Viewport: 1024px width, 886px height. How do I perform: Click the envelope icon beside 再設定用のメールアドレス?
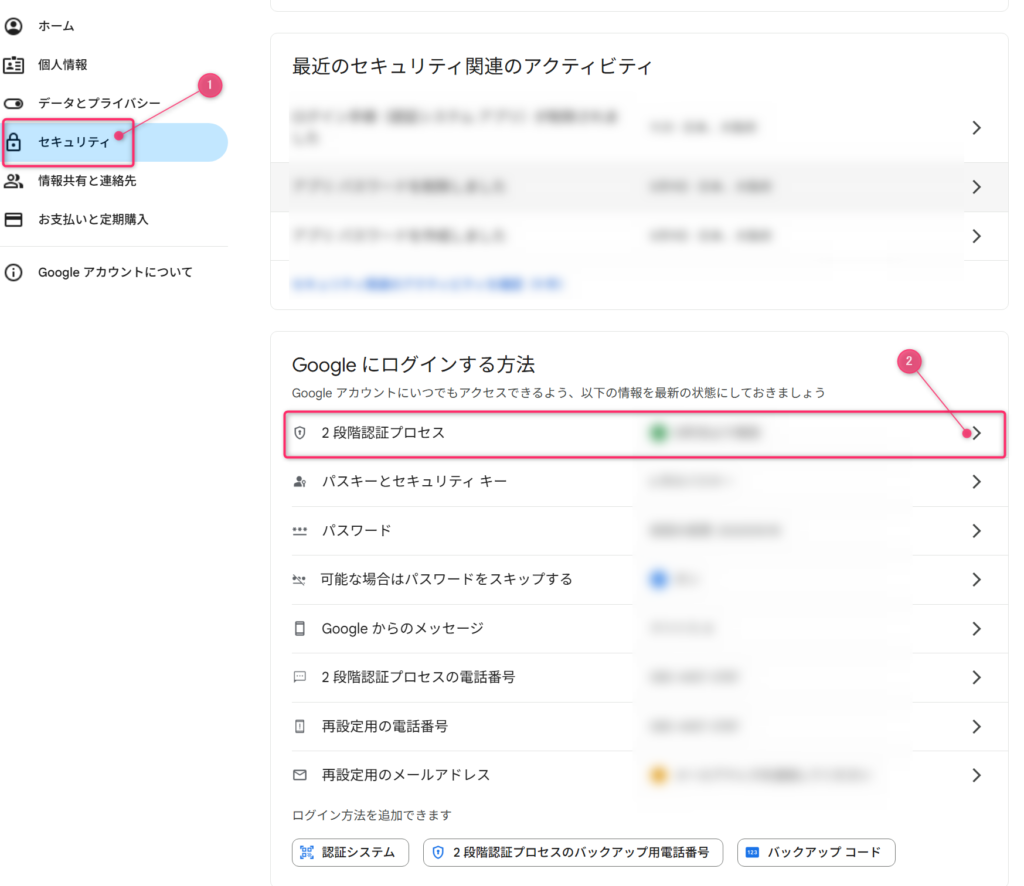point(301,774)
